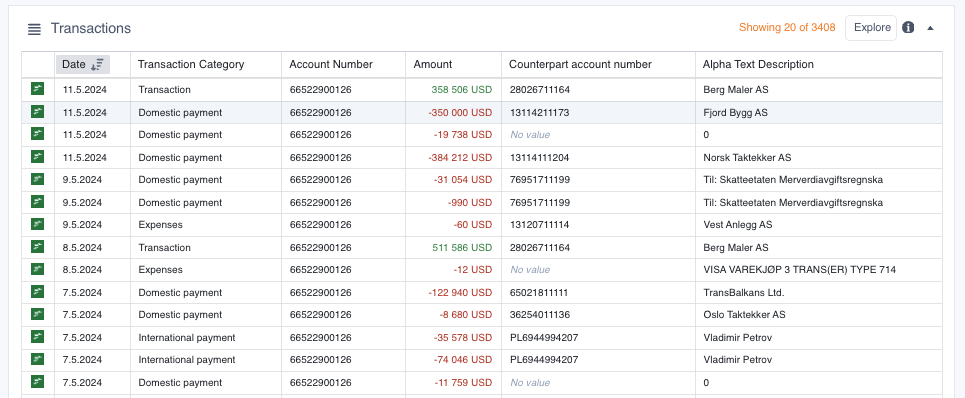Image resolution: width=965 pixels, height=398 pixels.
Task: Click the green icon on the -35 578 USD row
Action: point(38,337)
